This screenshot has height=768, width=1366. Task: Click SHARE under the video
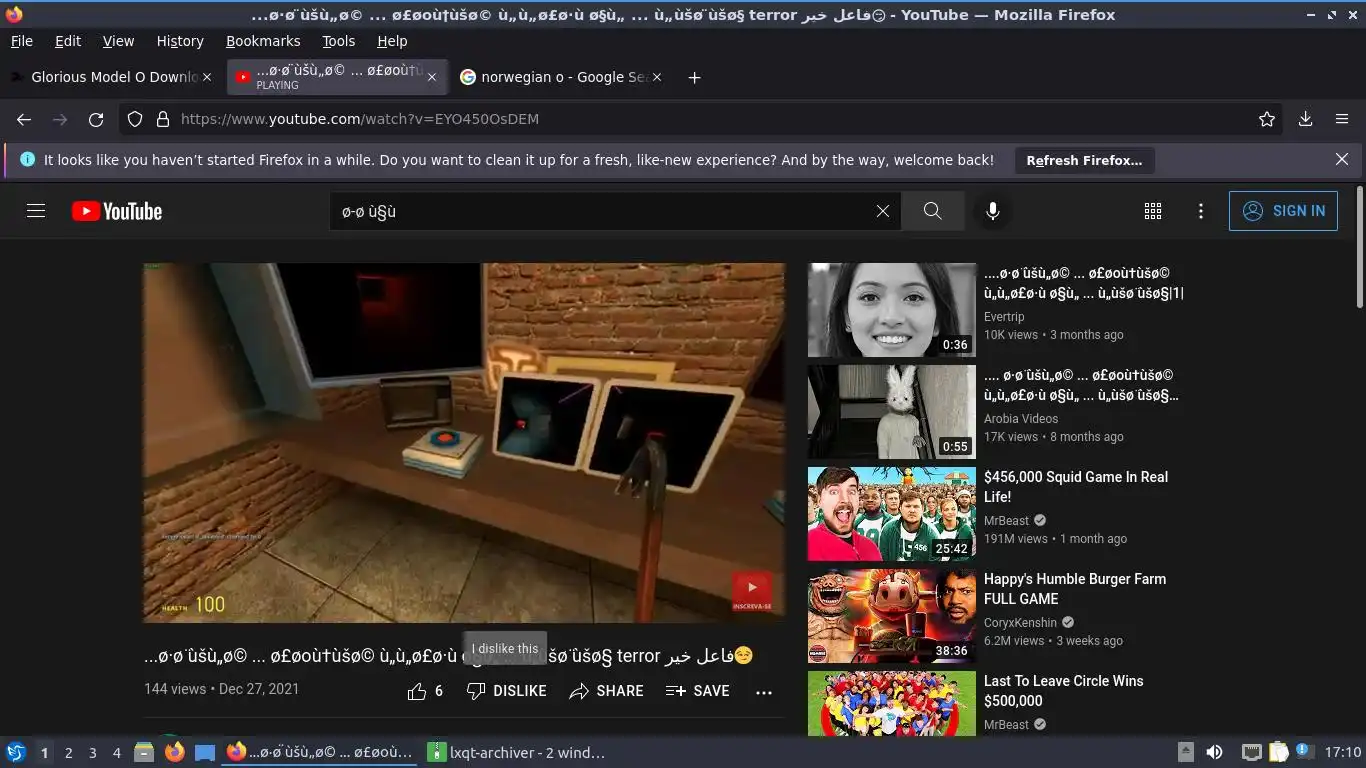pos(606,691)
